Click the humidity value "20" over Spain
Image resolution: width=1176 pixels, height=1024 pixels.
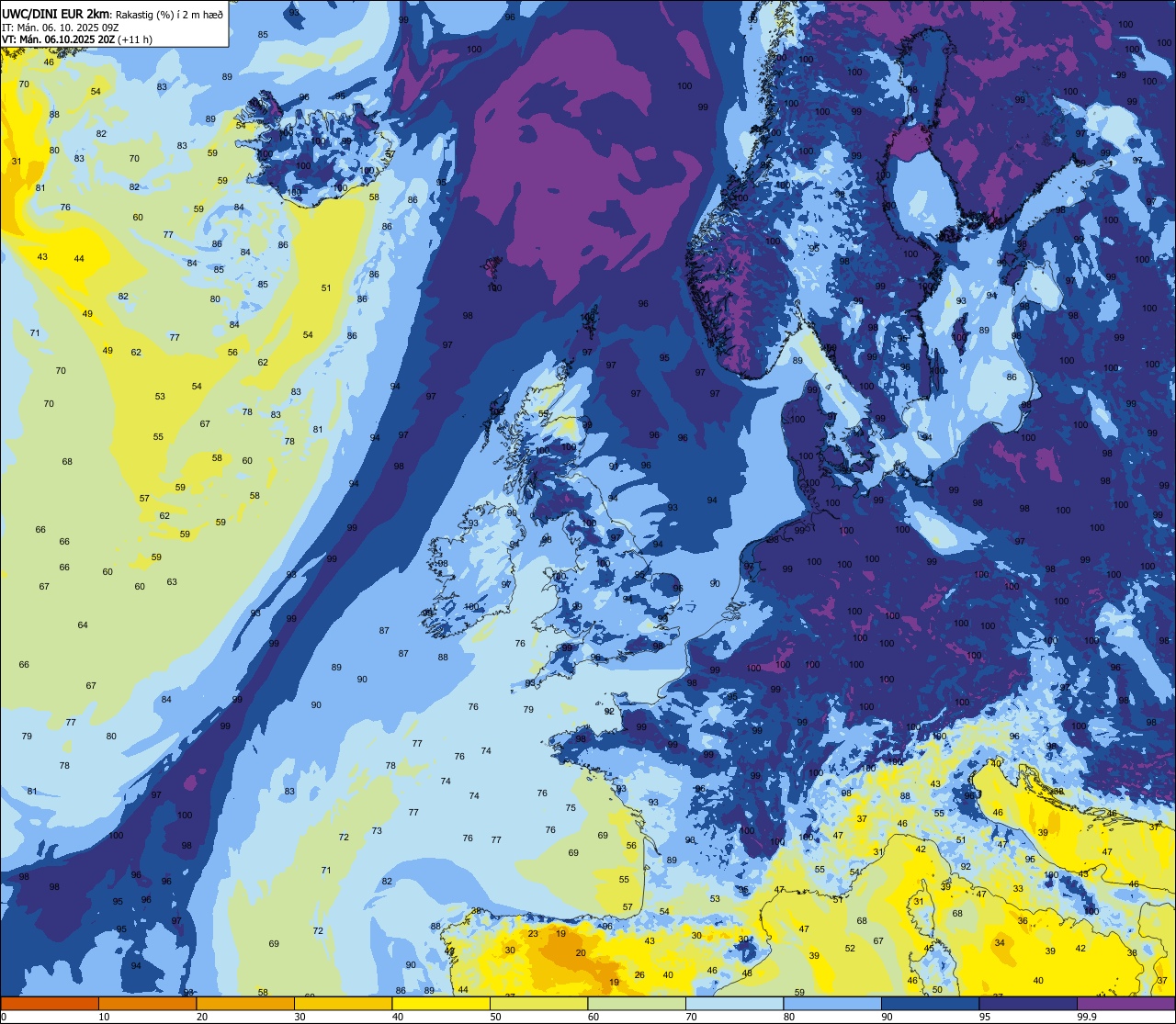(581, 953)
